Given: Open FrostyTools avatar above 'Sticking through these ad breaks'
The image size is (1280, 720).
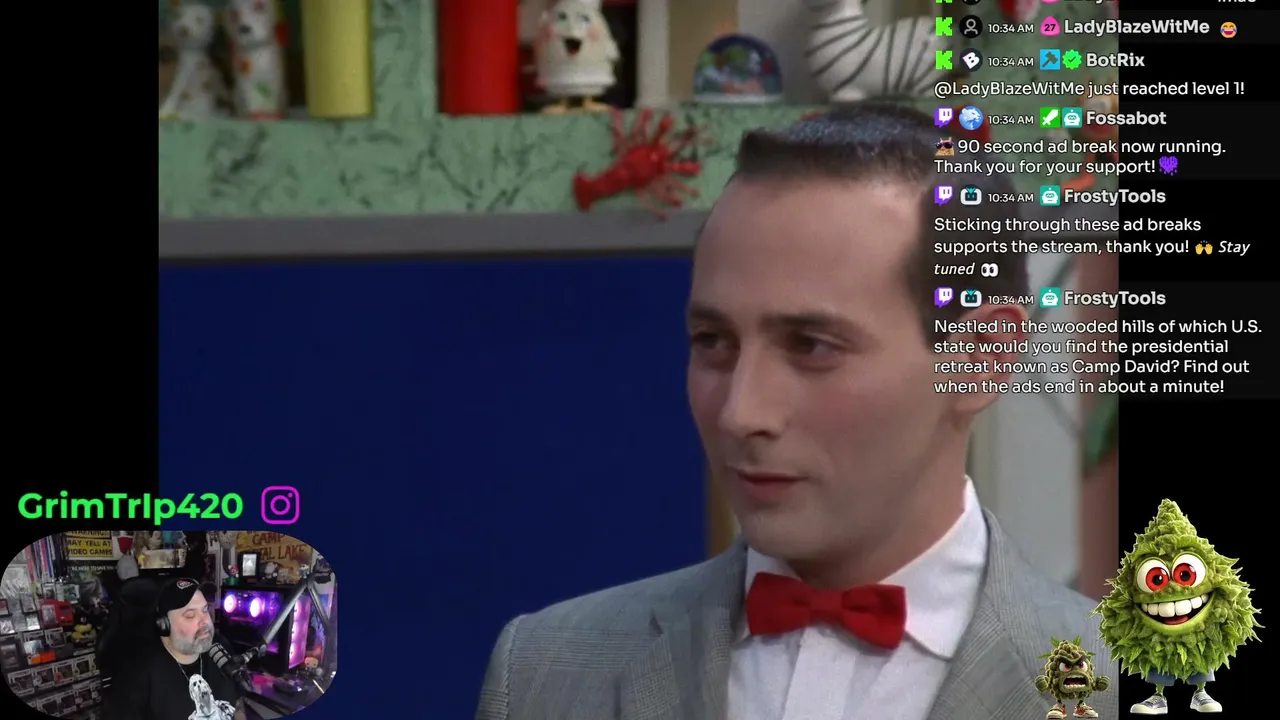Looking at the screenshot, I should (970, 196).
